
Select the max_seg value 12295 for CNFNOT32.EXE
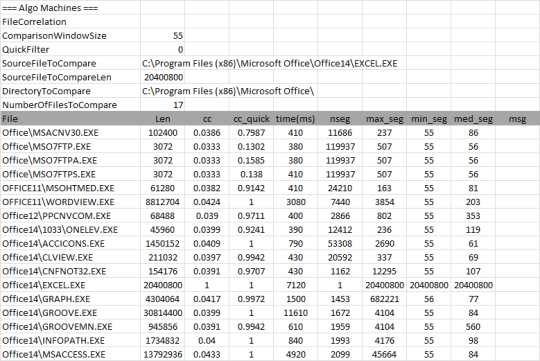point(384,271)
